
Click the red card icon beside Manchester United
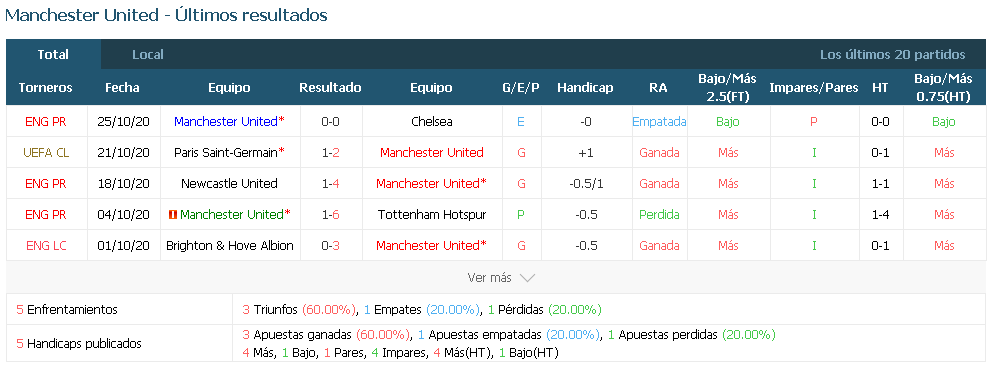pos(172,215)
